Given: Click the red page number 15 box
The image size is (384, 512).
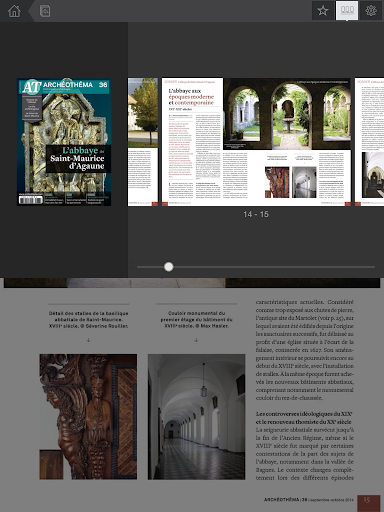Looking at the screenshot, I should (x=368, y=503).
